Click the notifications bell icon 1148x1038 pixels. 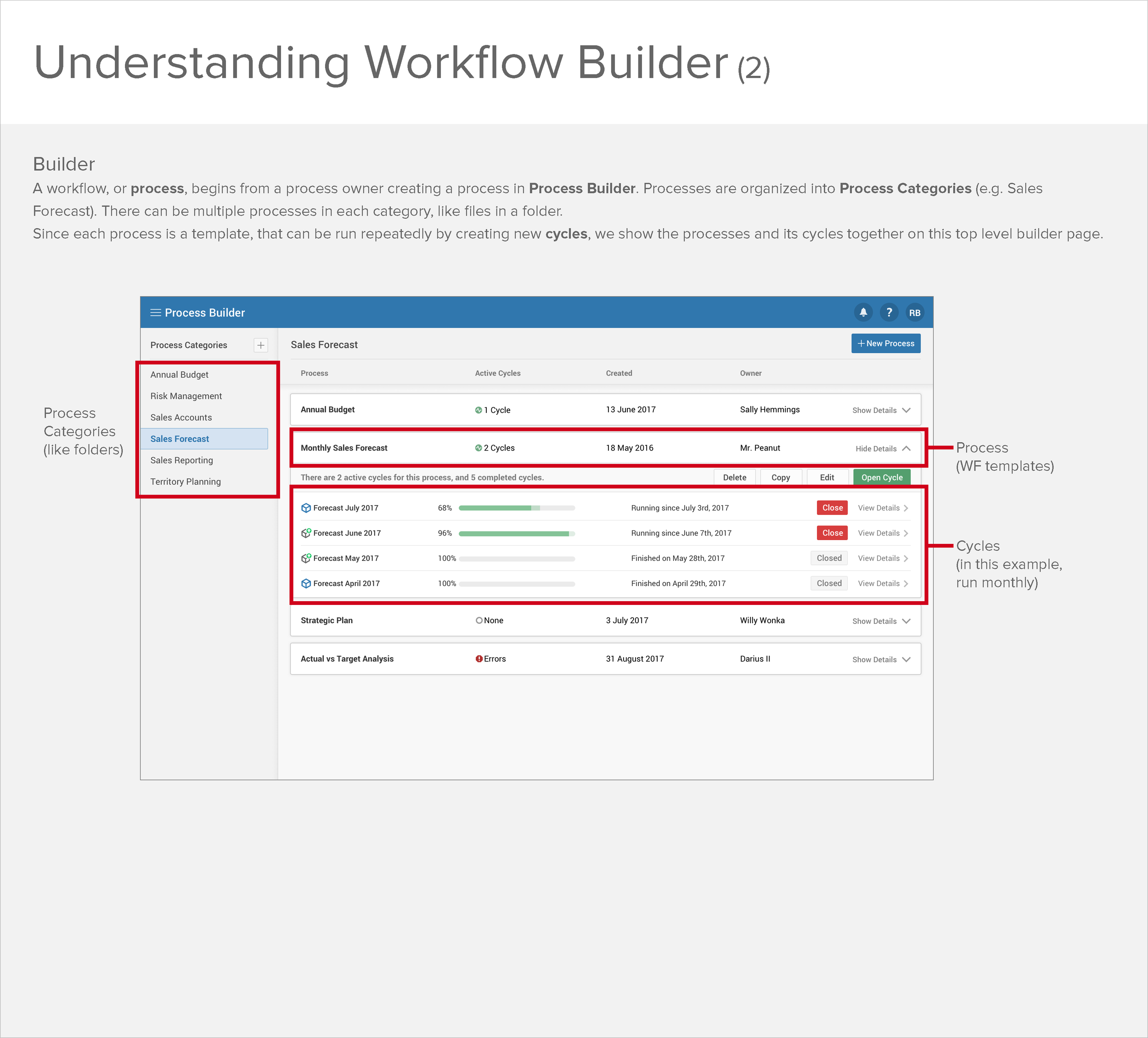tap(863, 312)
